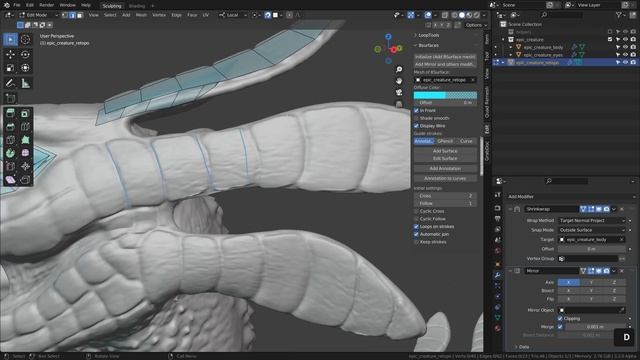Image resolution: width=640 pixels, height=360 pixels.
Task: Switch to face select mode
Action: coord(80,15)
